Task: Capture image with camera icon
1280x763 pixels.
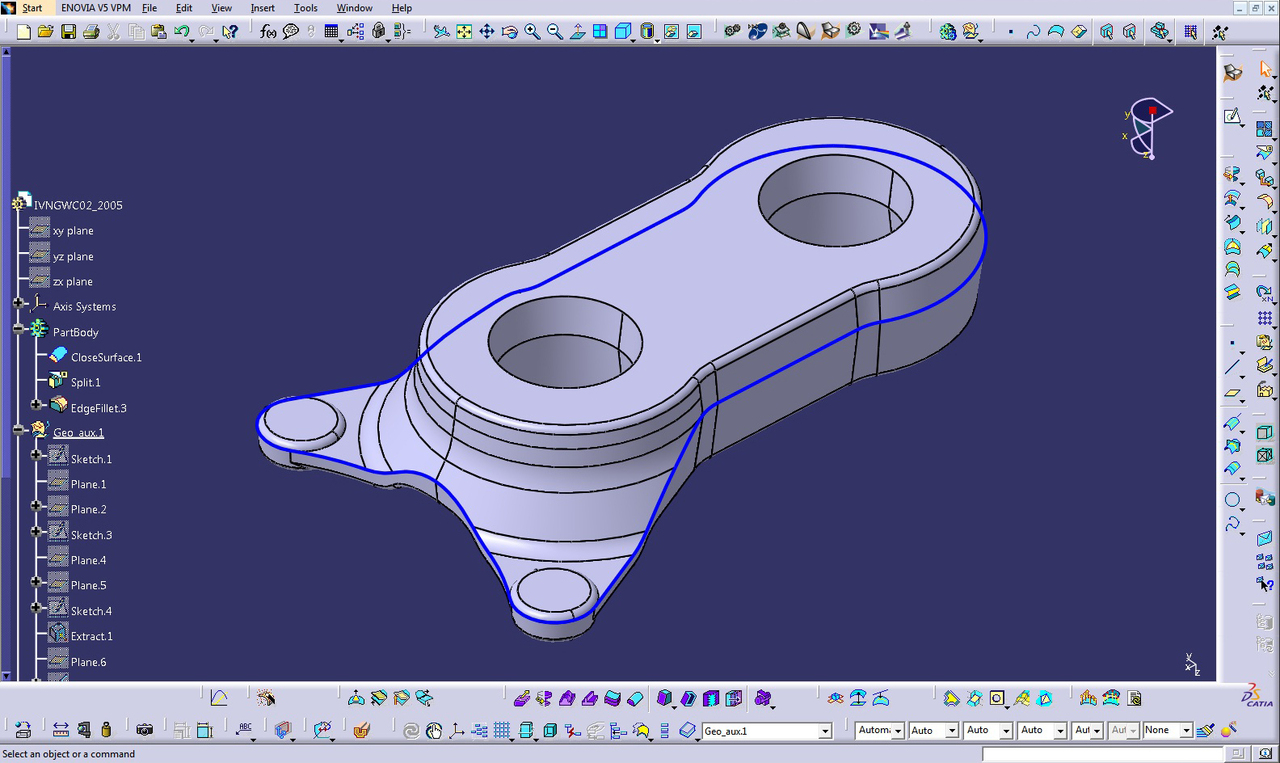Action: (x=145, y=730)
